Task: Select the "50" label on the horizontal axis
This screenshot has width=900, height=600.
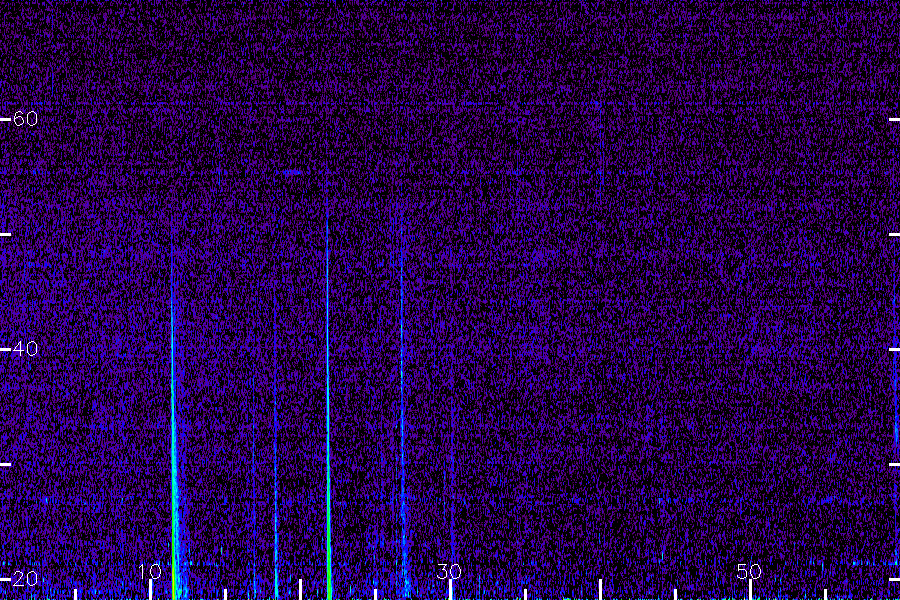Action: pyautogui.click(x=749, y=571)
